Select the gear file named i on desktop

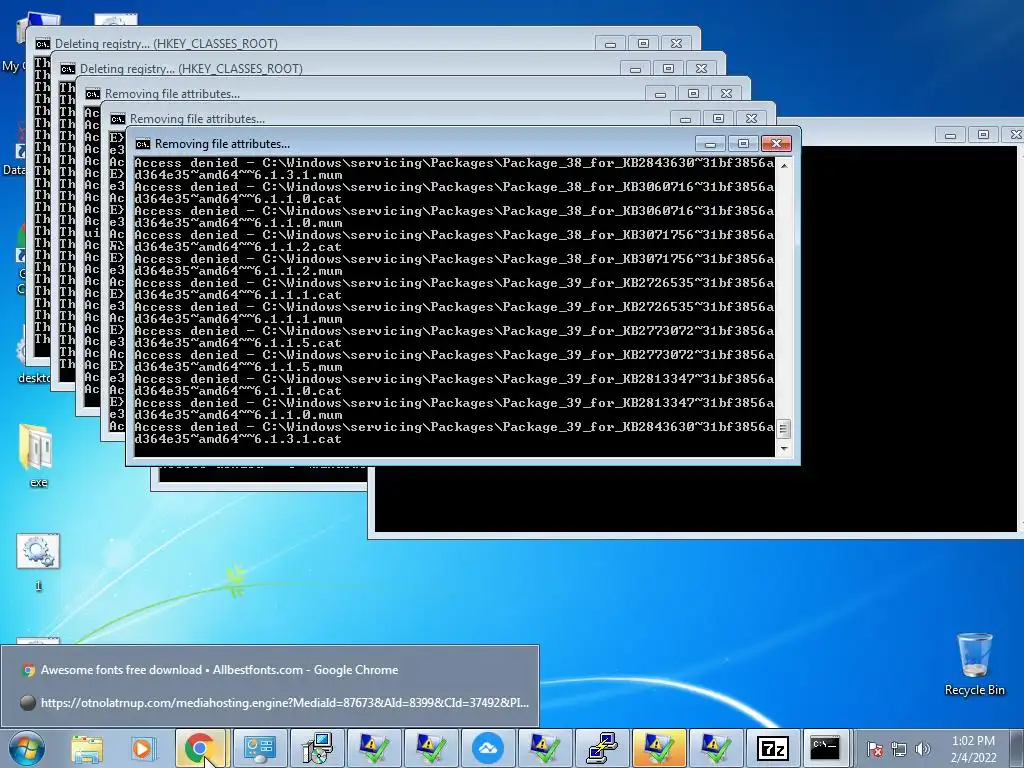[x=38, y=563]
